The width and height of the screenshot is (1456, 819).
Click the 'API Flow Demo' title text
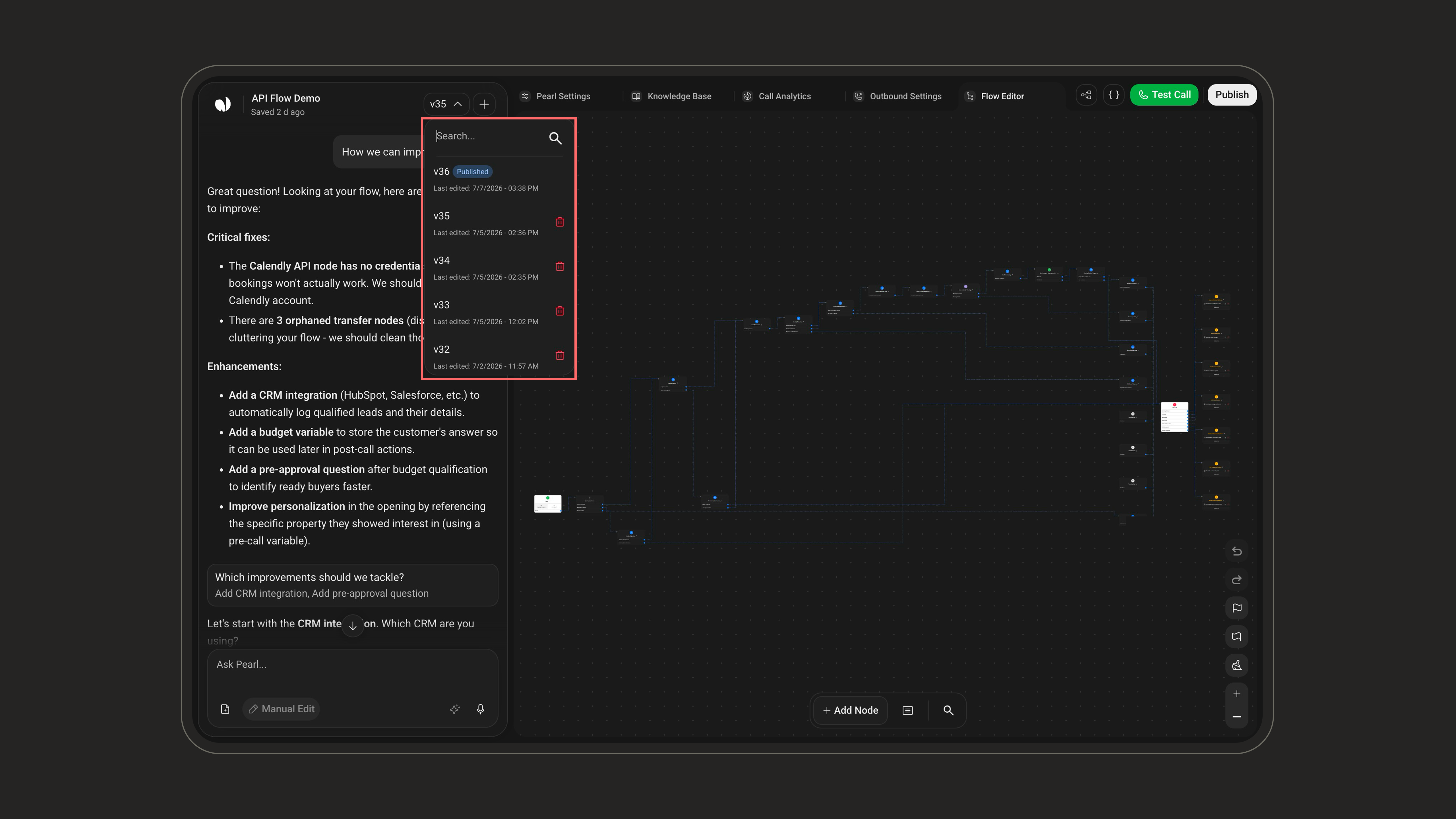pyautogui.click(x=286, y=98)
